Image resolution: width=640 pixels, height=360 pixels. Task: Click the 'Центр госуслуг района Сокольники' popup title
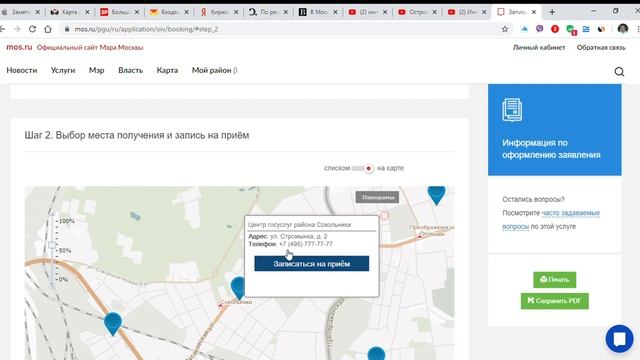point(300,224)
